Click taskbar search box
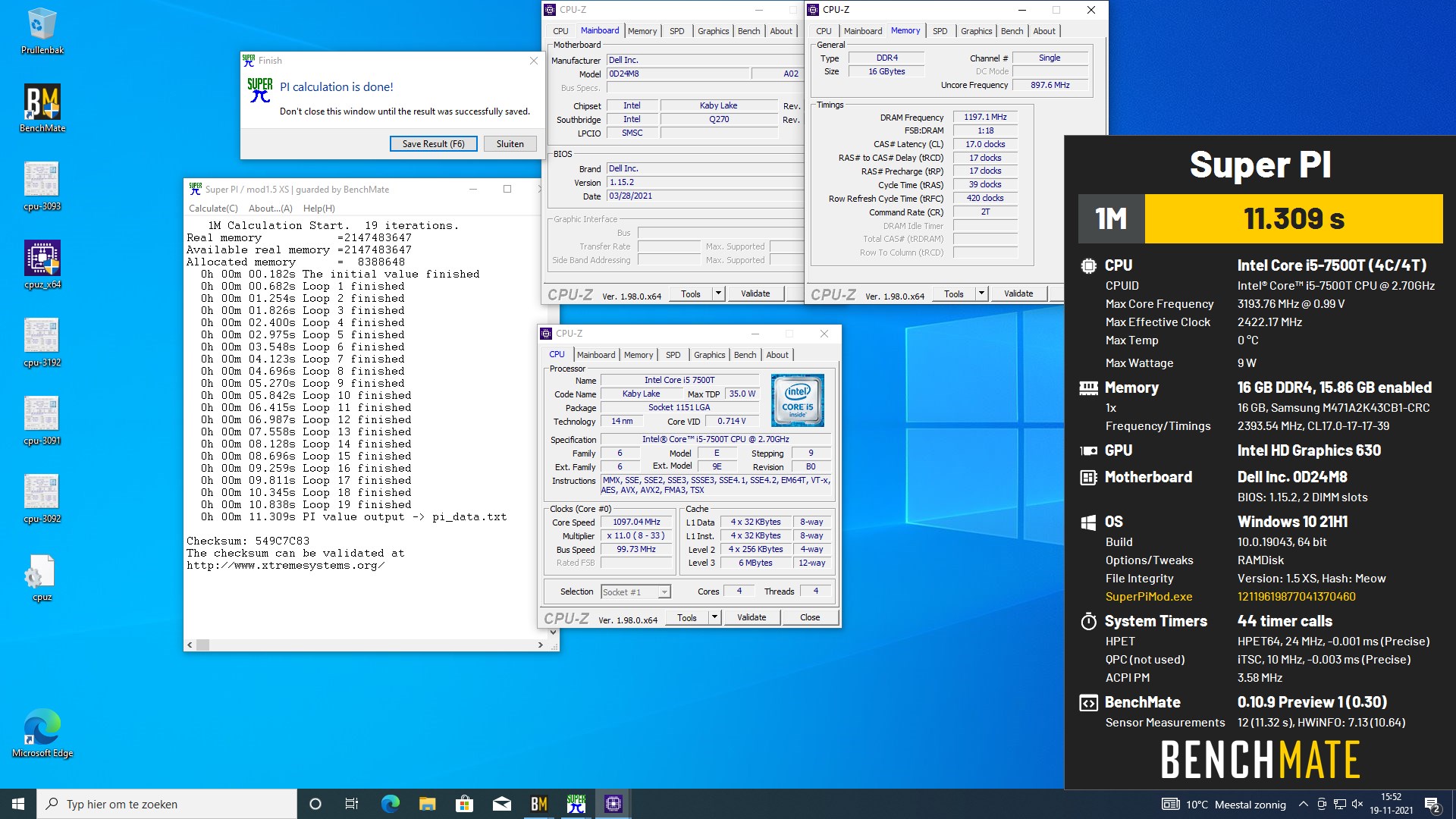Screen dimensions: 1456x819 167,804
